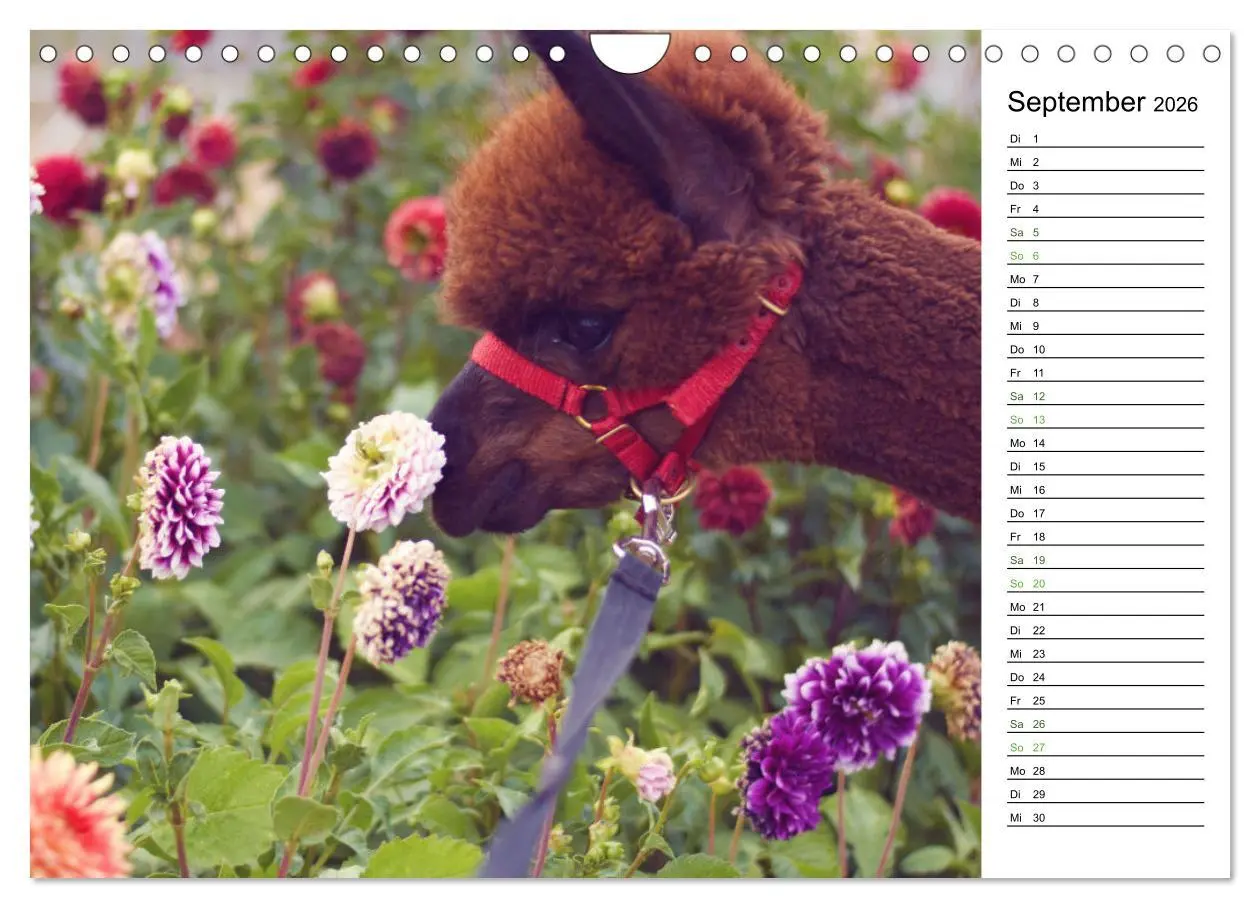
Task: Select the Fr 25 date row
Action: (1105, 699)
